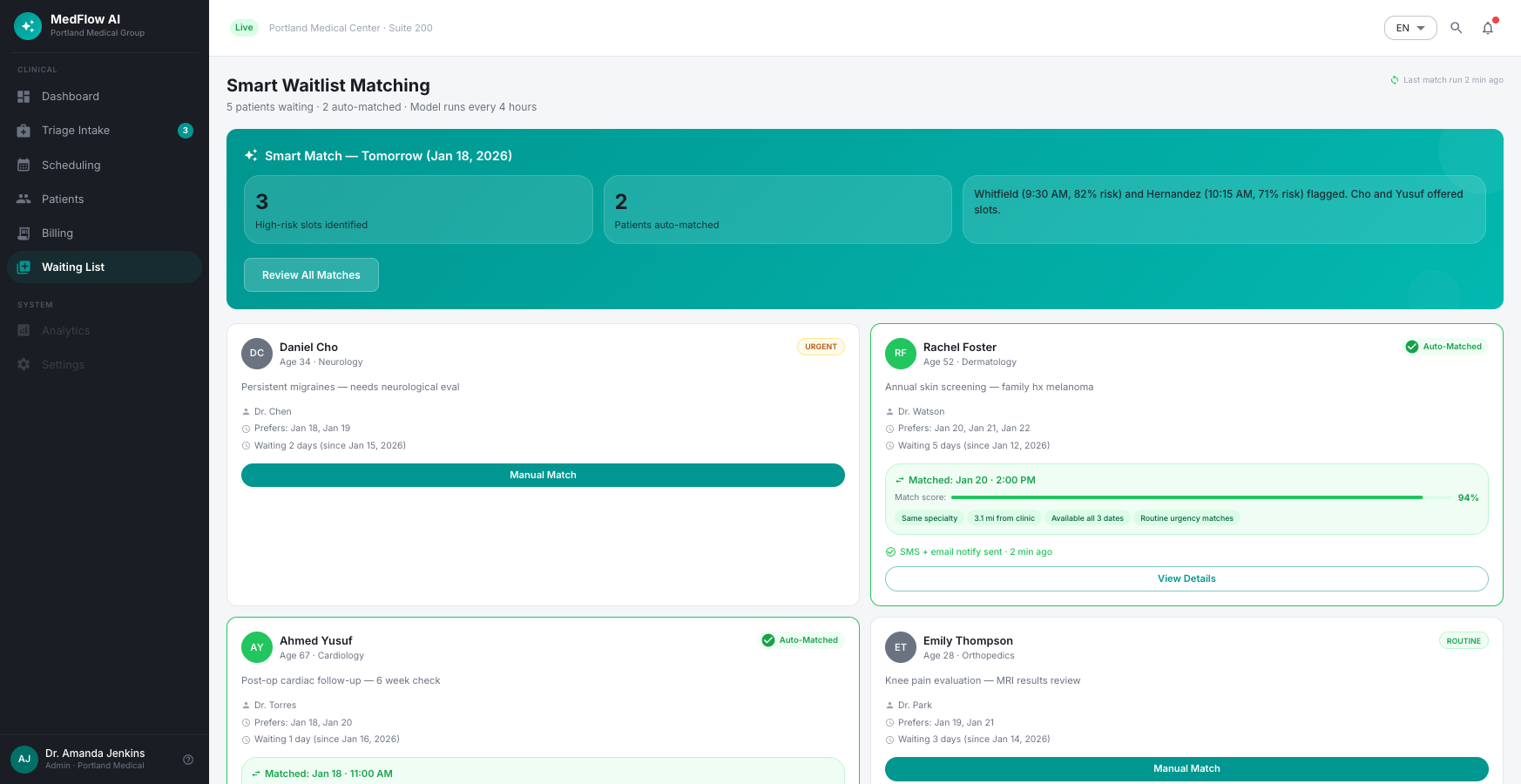Click the Triage Intake badge showing 3
Viewport: 1521px width, 784px height.
186,131
